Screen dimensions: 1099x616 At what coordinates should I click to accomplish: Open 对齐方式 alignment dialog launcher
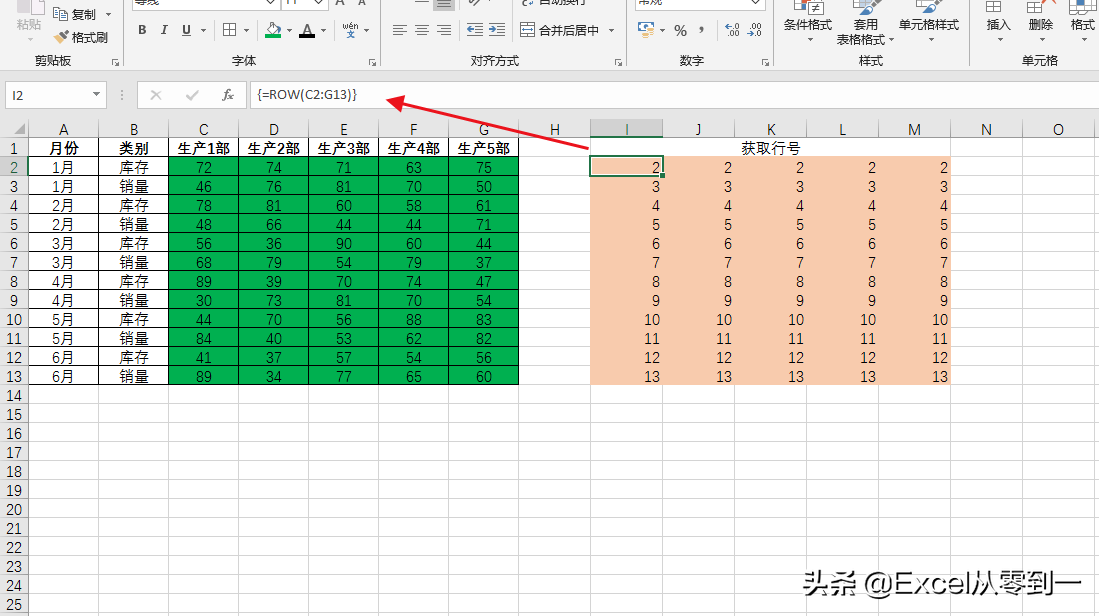(x=618, y=62)
